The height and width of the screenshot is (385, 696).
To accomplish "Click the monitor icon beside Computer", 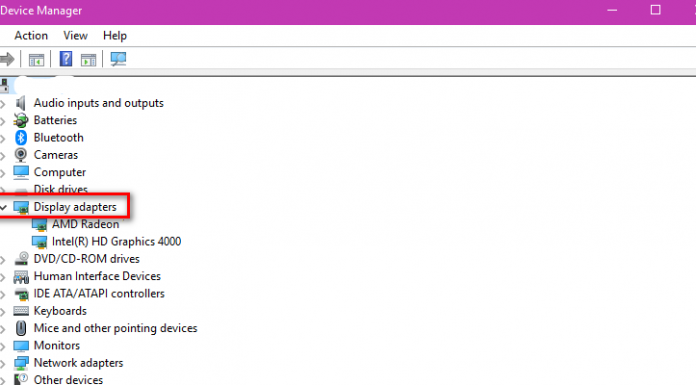I will [21, 172].
